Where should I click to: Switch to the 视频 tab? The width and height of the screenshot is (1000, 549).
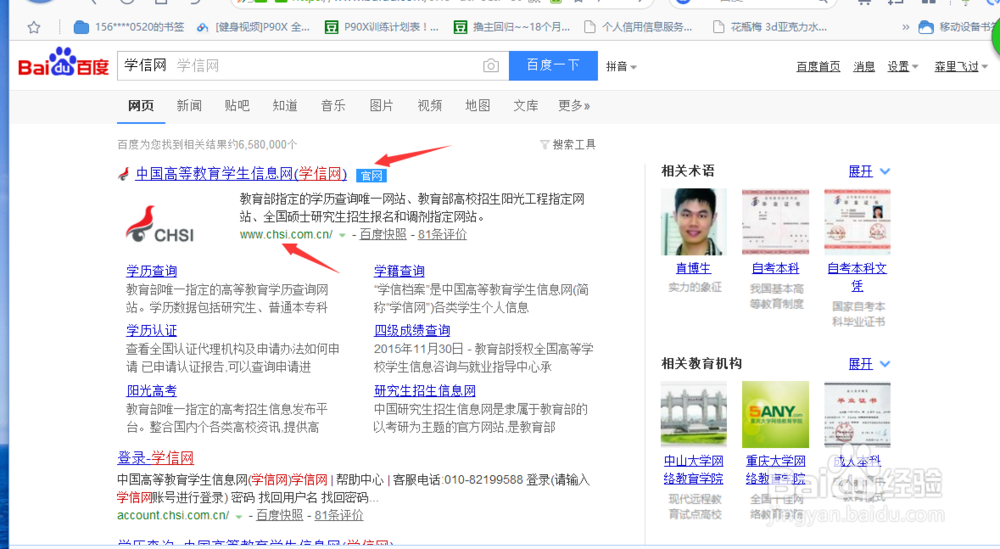[429, 106]
